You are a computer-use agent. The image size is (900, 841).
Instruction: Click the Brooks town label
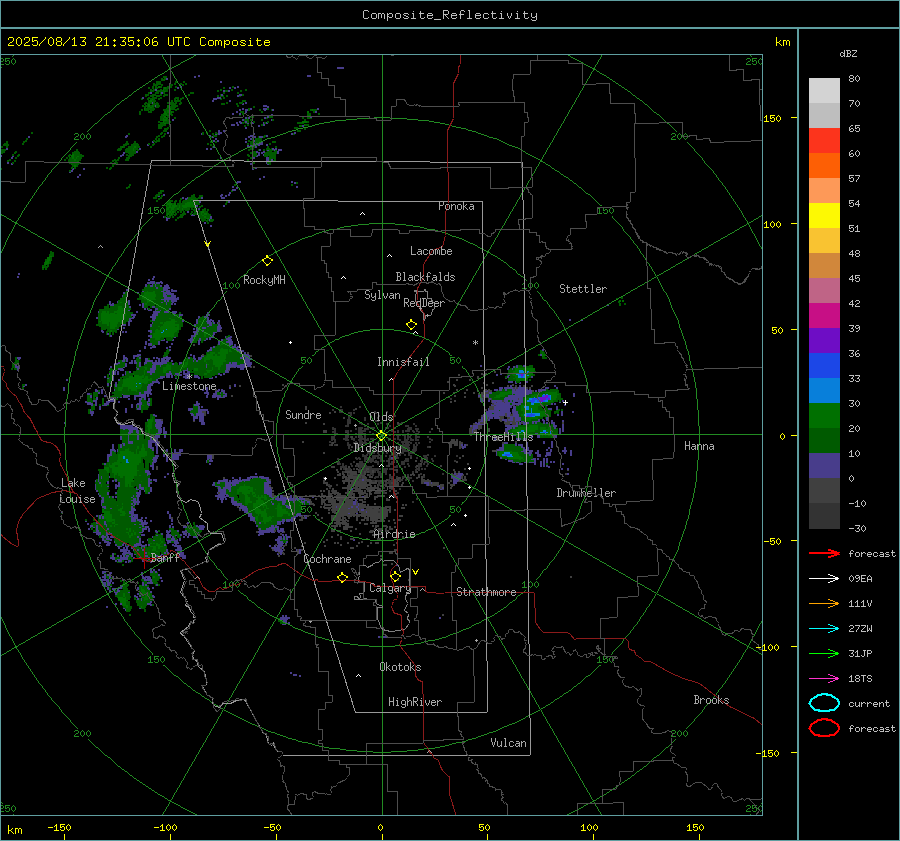point(711,700)
